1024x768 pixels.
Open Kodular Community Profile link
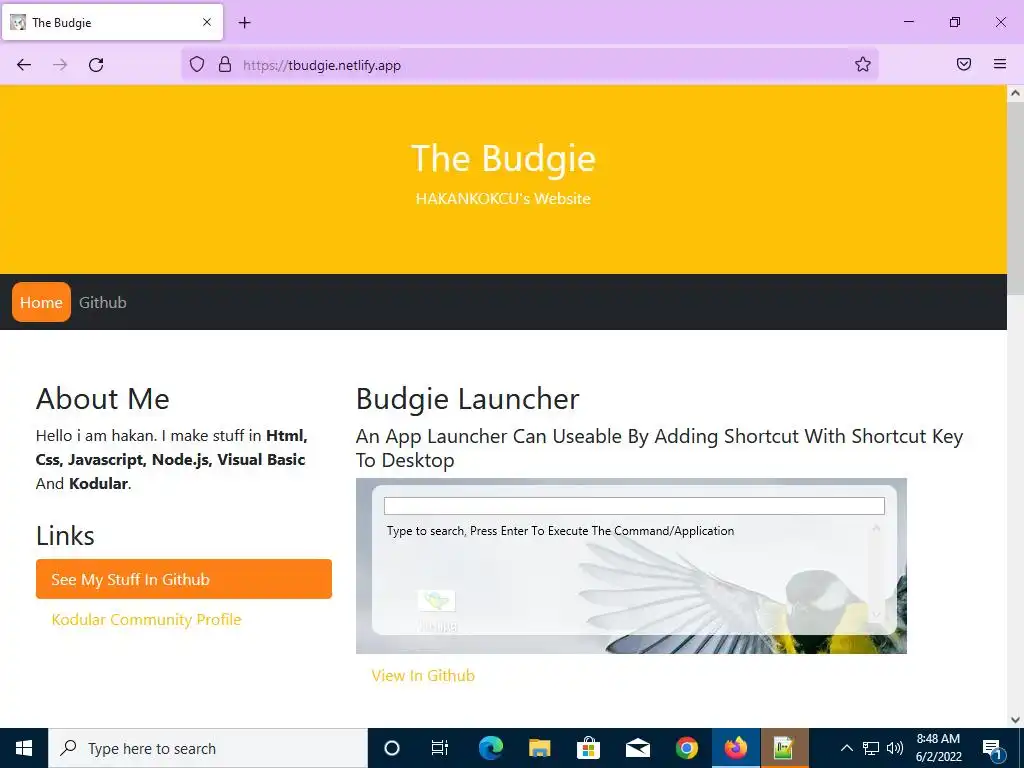click(x=146, y=619)
